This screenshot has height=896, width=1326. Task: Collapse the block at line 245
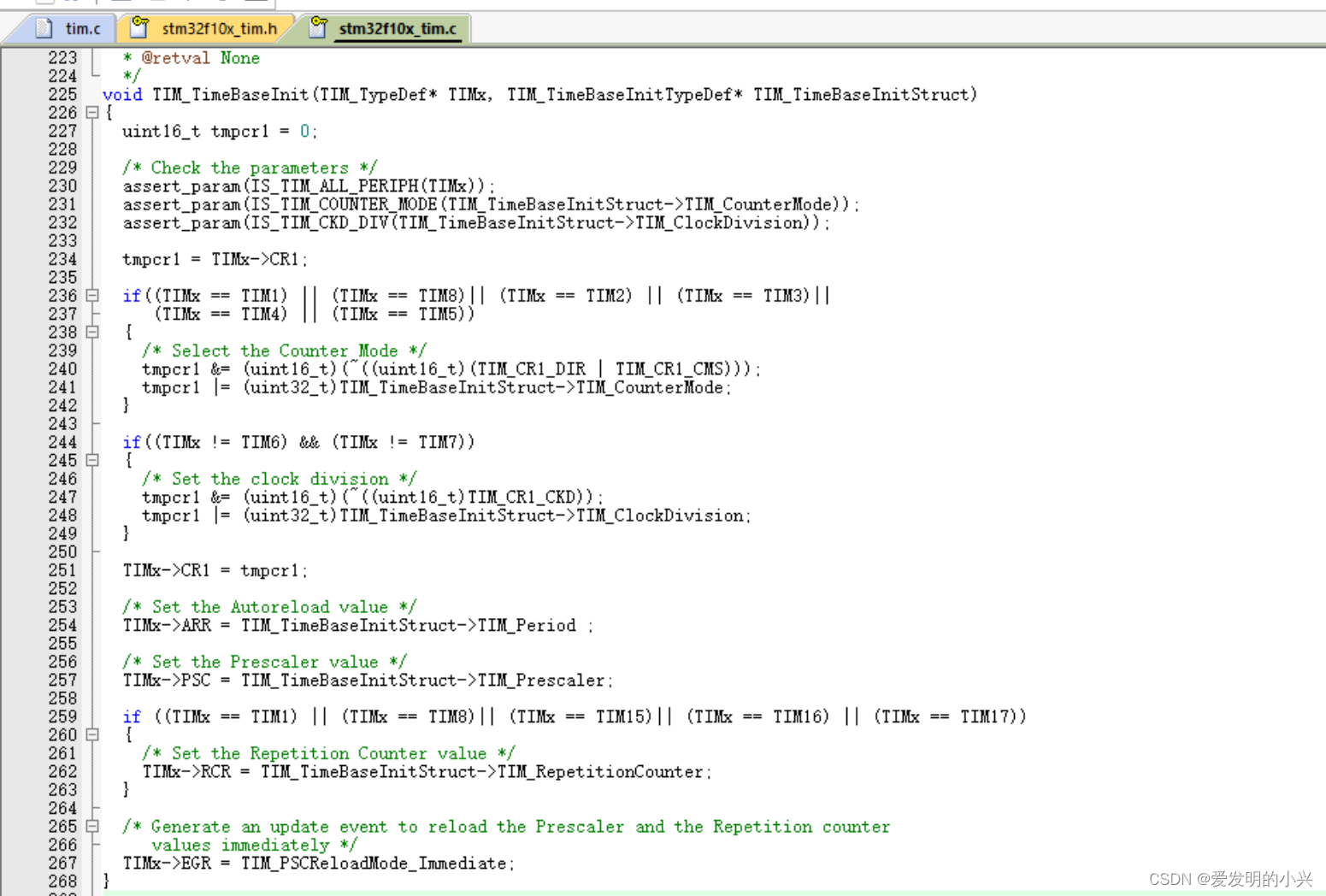click(x=92, y=461)
